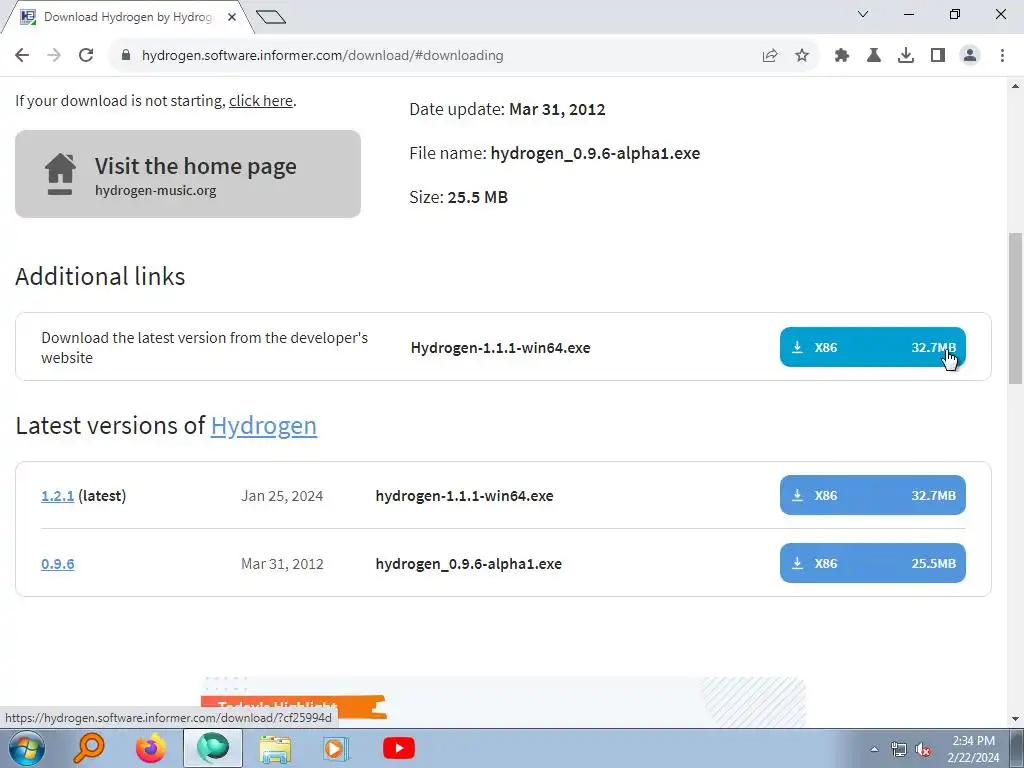This screenshot has height=768, width=1024.
Task: Expand the tab search chevron
Action: coord(863,14)
